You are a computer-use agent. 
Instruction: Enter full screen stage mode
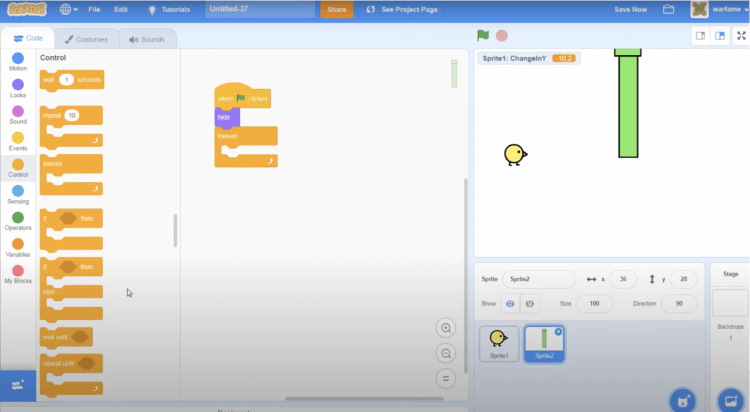click(741, 36)
